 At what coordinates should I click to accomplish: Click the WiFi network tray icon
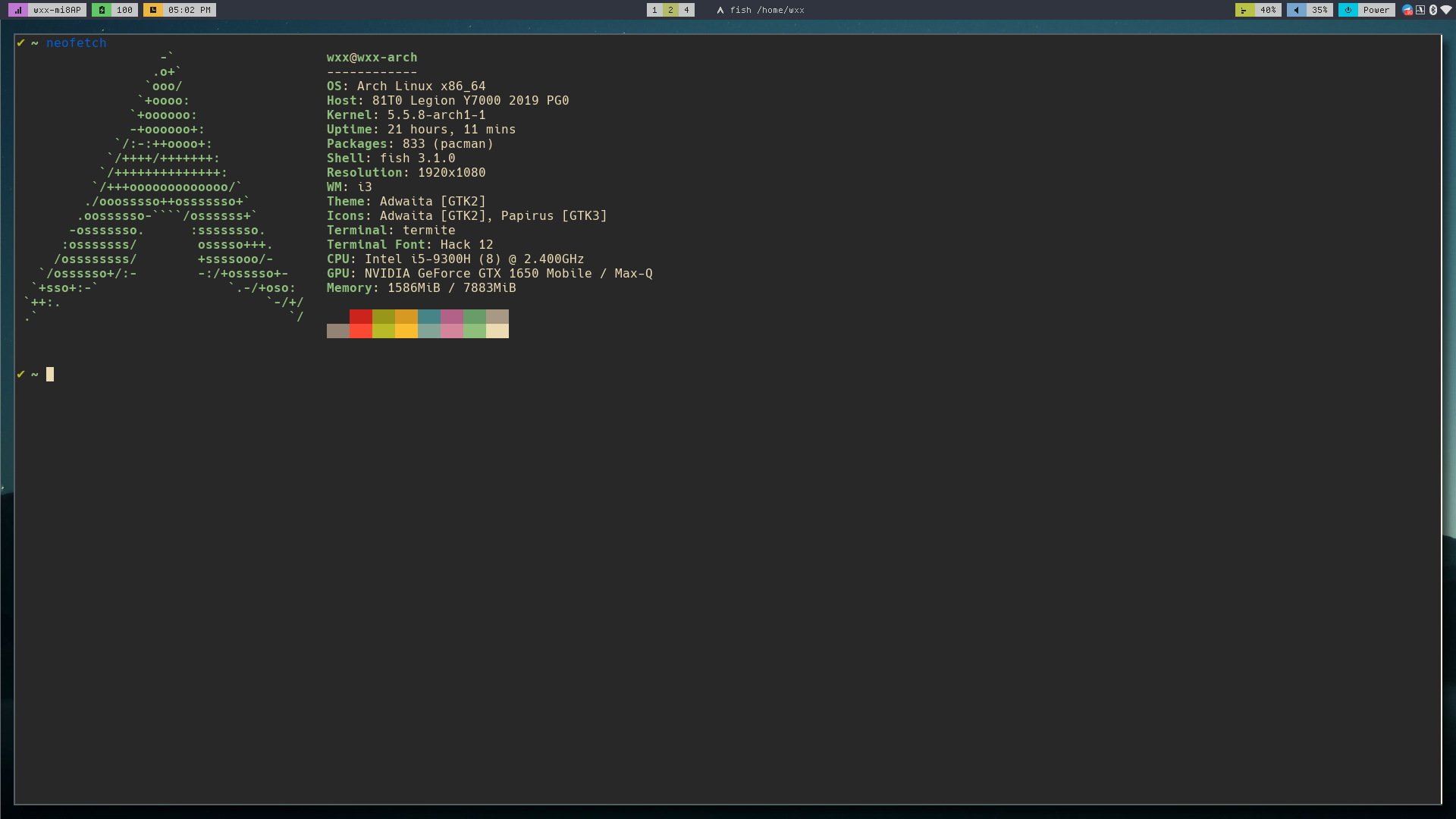tap(1445, 10)
